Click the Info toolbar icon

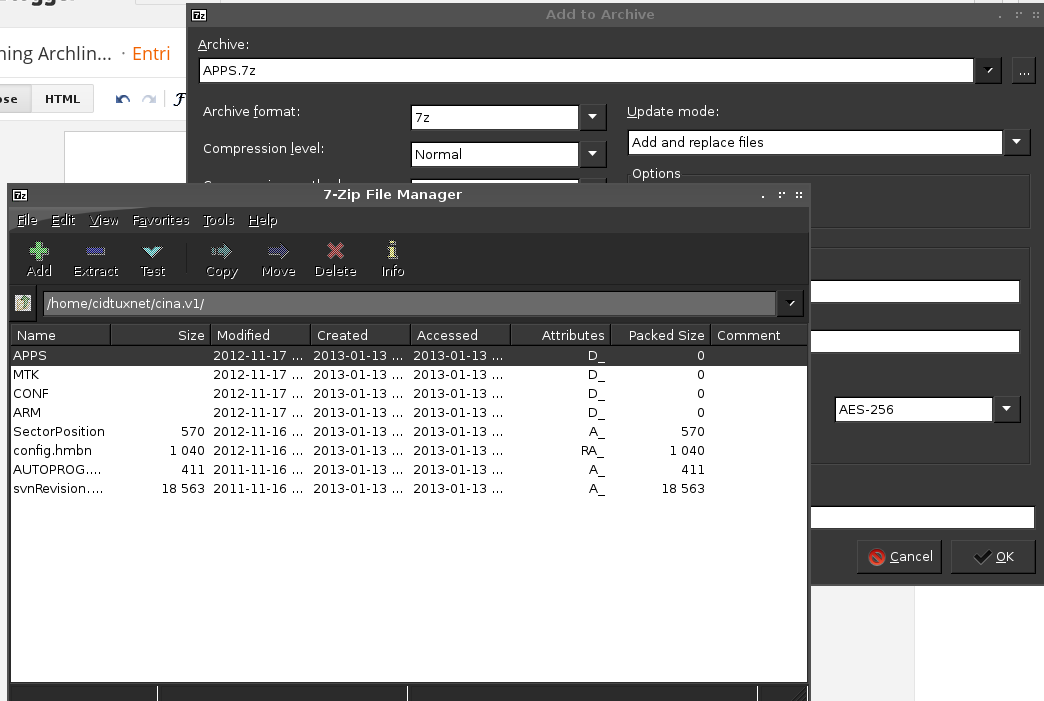click(392, 250)
